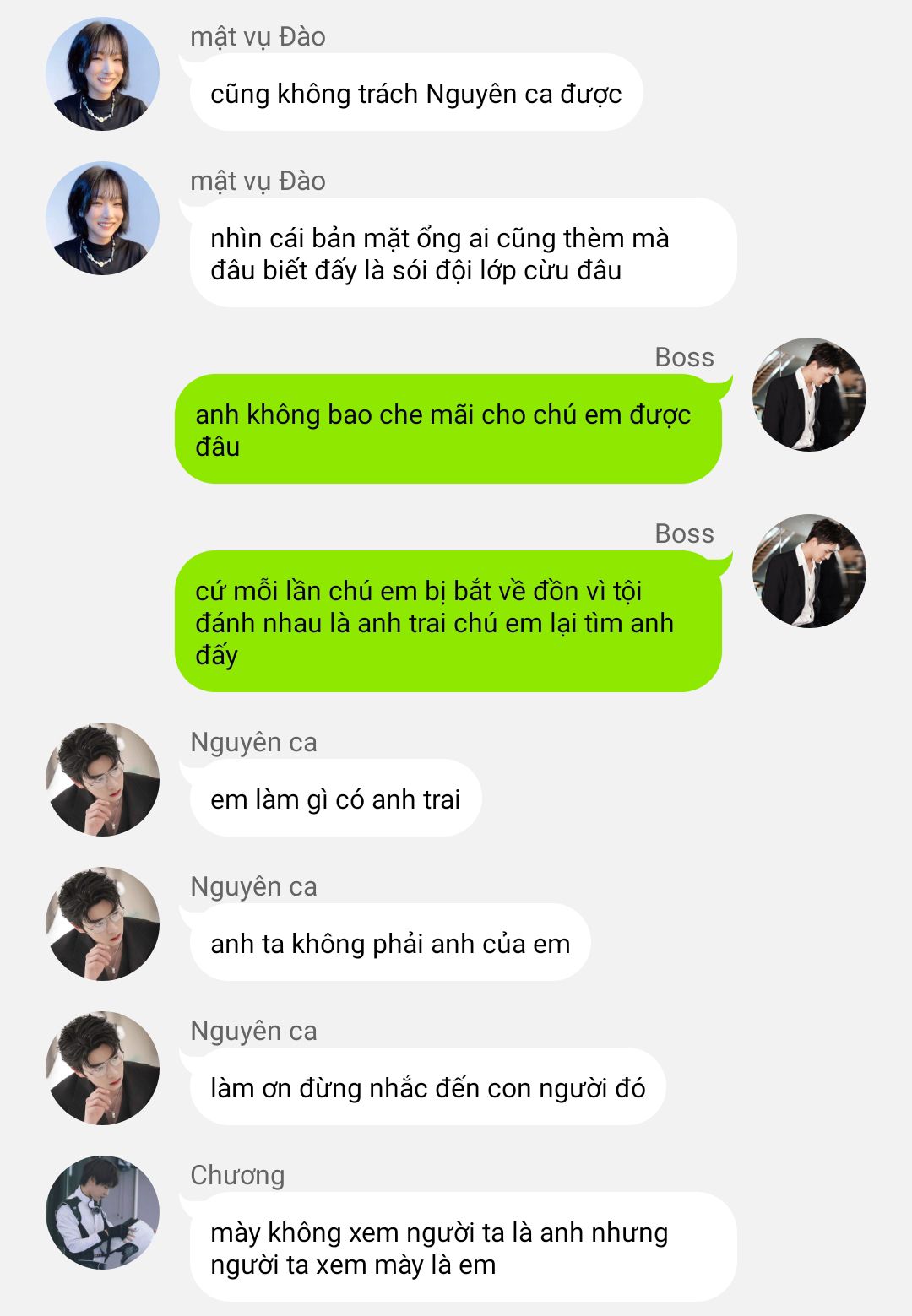Screen dimensions: 912x1316
Task: Open Nguyên ca's avatar beside "em làm gì có anh trai"
Action: point(102,779)
